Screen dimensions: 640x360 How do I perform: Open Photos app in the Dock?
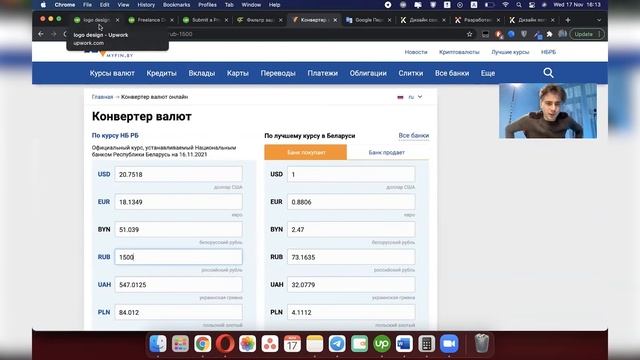[247, 344]
